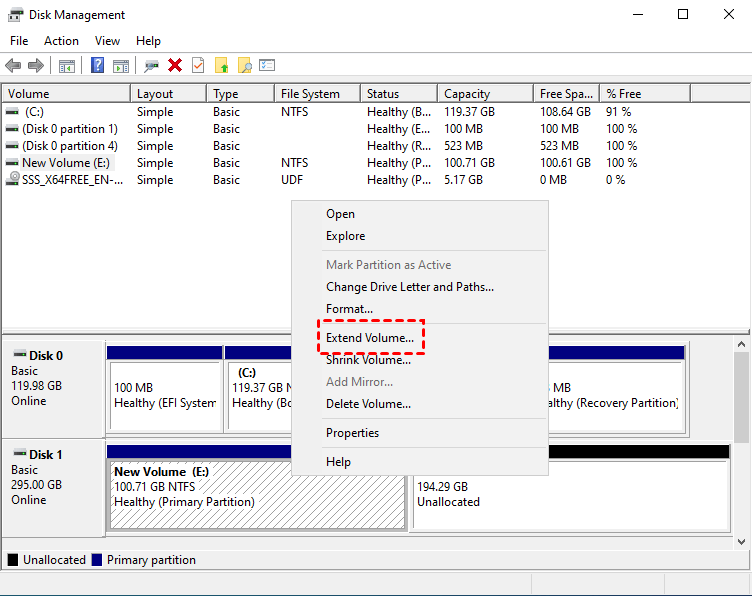Open the Help menu in menu bar
This screenshot has width=752, height=596.
(148, 41)
